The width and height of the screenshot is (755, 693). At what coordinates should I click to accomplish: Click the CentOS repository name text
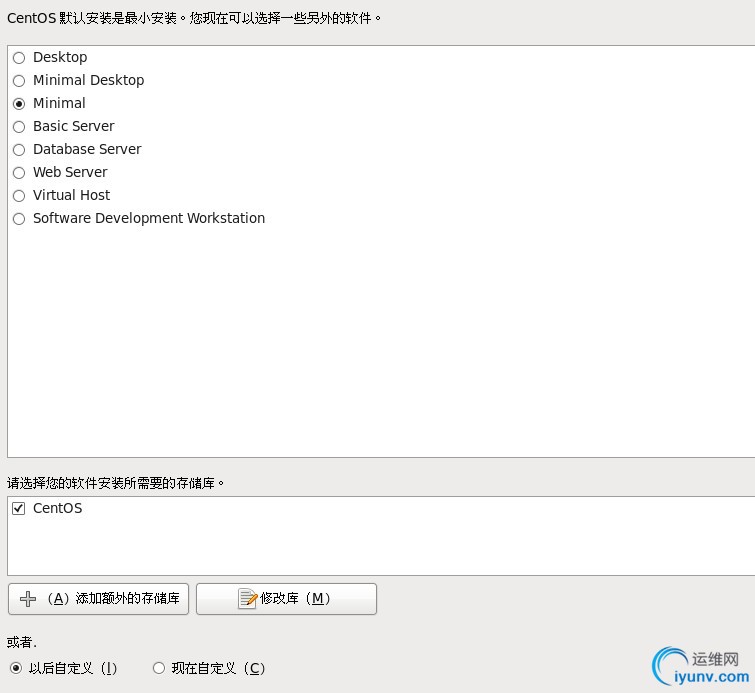(57, 508)
